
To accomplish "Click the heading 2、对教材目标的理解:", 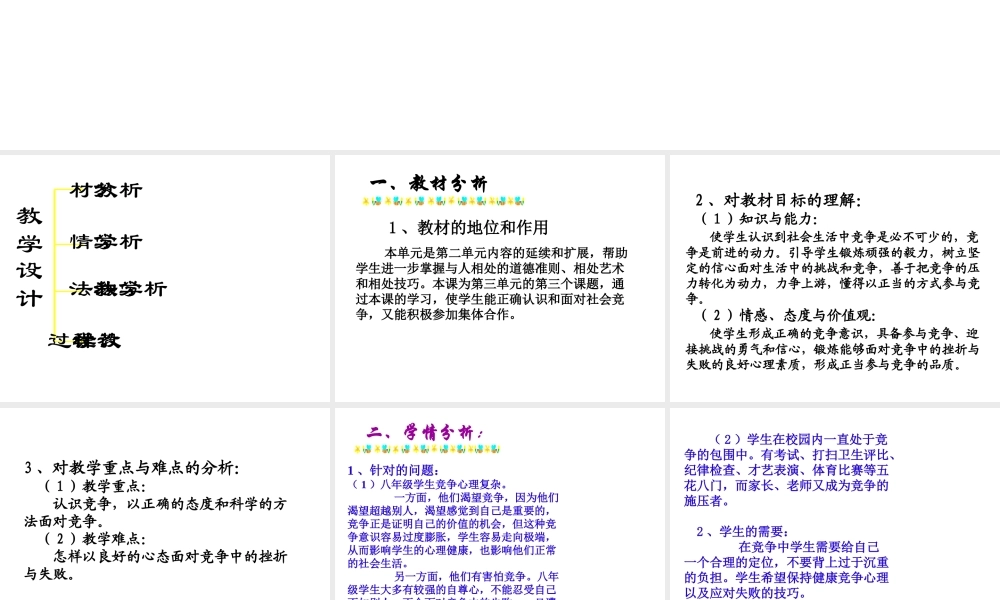I will tap(778, 200).
